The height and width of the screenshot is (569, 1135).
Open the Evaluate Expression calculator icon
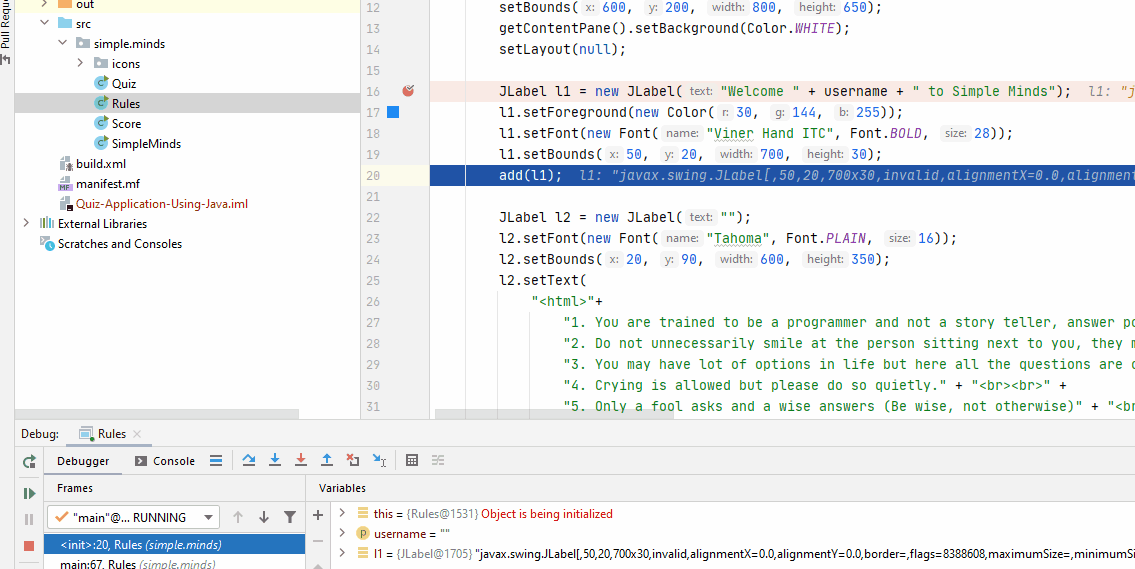(x=412, y=460)
